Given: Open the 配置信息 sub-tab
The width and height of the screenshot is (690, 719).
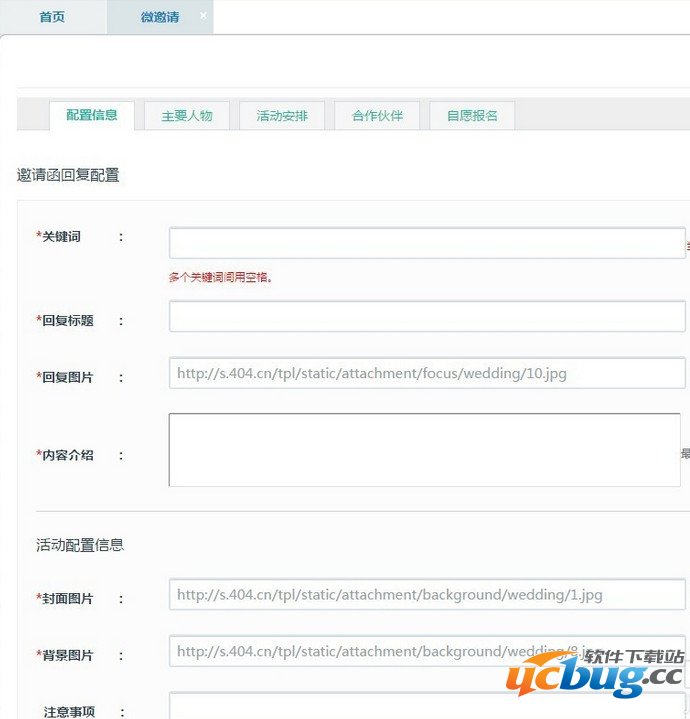Looking at the screenshot, I should coord(92,116).
